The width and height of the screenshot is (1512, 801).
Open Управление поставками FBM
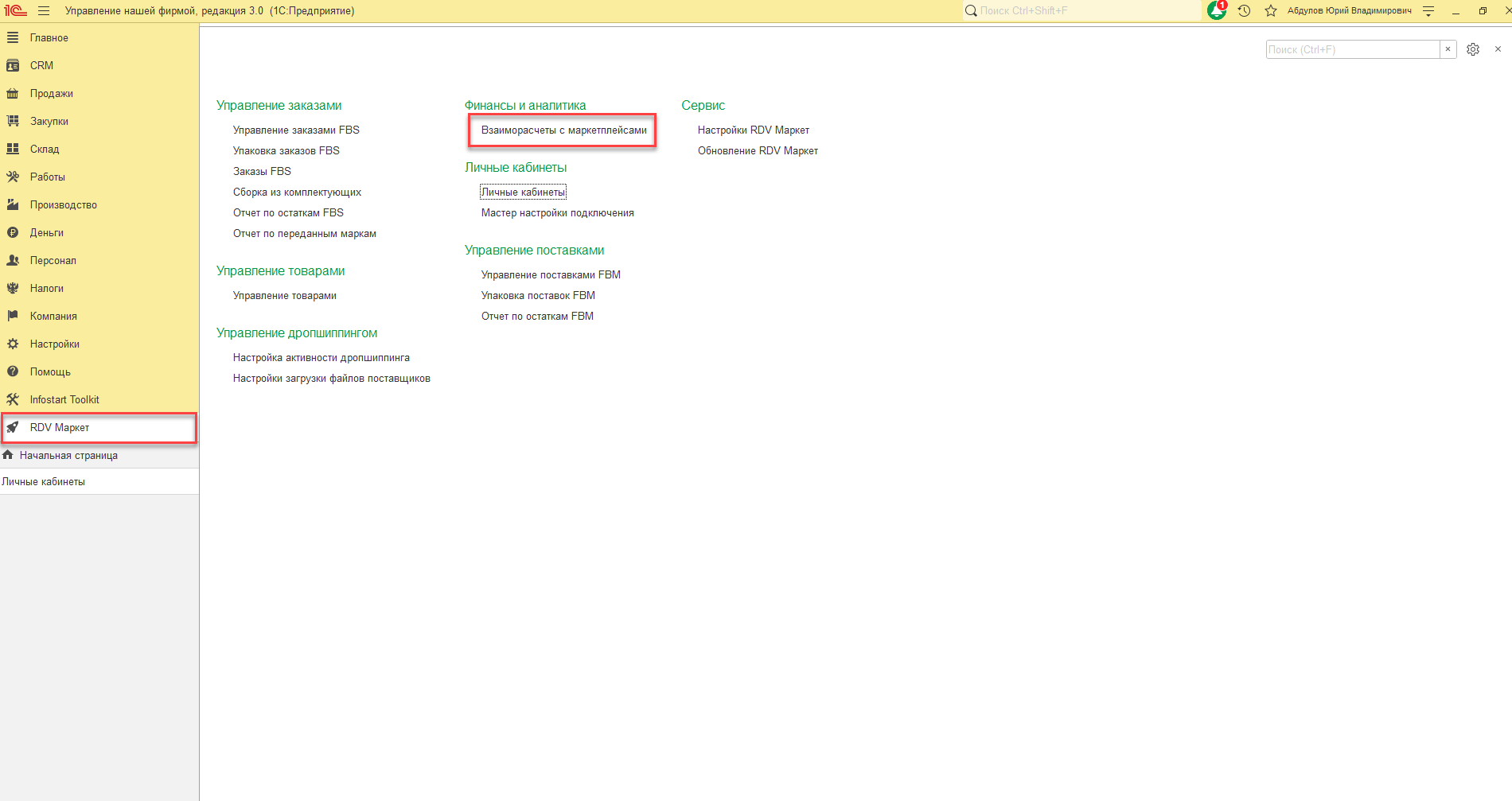click(551, 274)
